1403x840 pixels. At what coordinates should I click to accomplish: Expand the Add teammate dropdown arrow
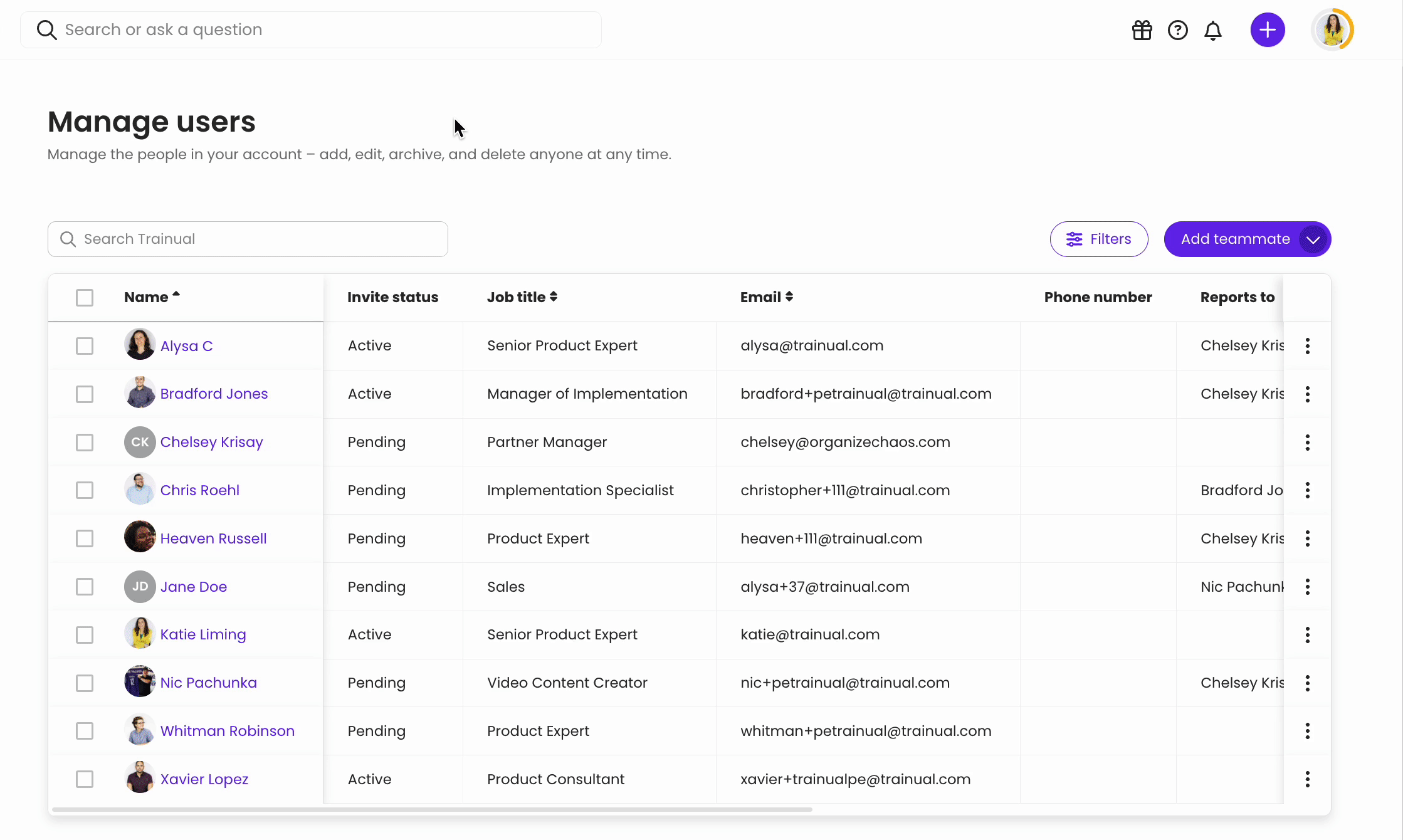tap(1313, 239)
